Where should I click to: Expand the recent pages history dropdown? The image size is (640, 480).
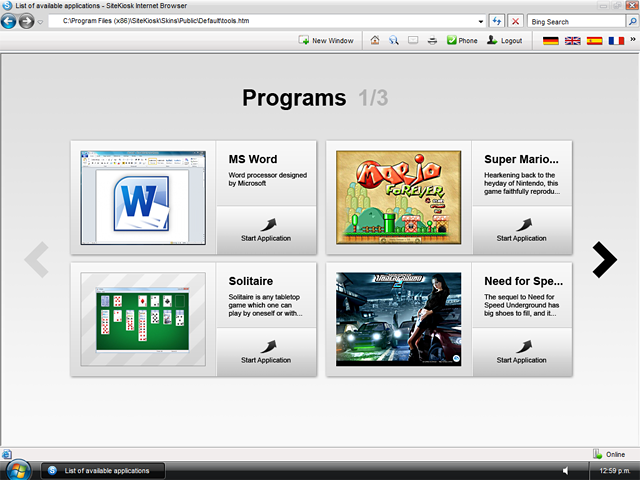40,21
